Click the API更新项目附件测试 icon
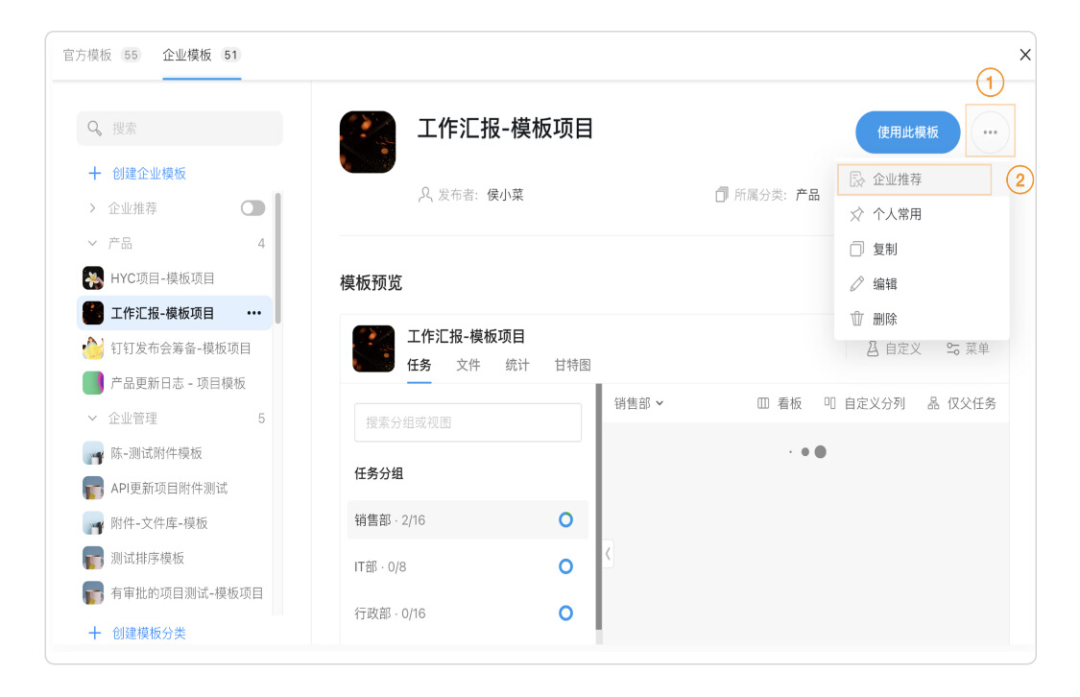This screenshot has width=1080, height=697. [x=93, y=488]
